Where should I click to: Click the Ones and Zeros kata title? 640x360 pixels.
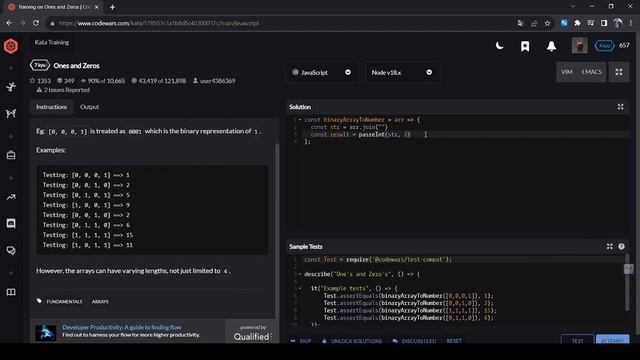[x=76, y=66]
